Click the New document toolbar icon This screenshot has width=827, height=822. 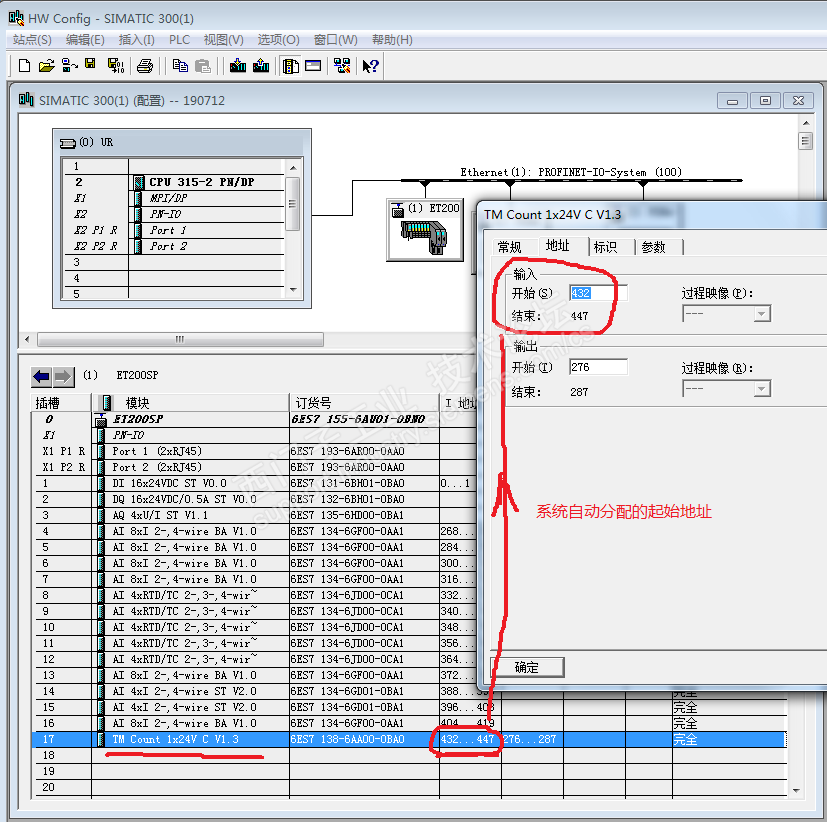pyautogui.click(x=24, y=66)
